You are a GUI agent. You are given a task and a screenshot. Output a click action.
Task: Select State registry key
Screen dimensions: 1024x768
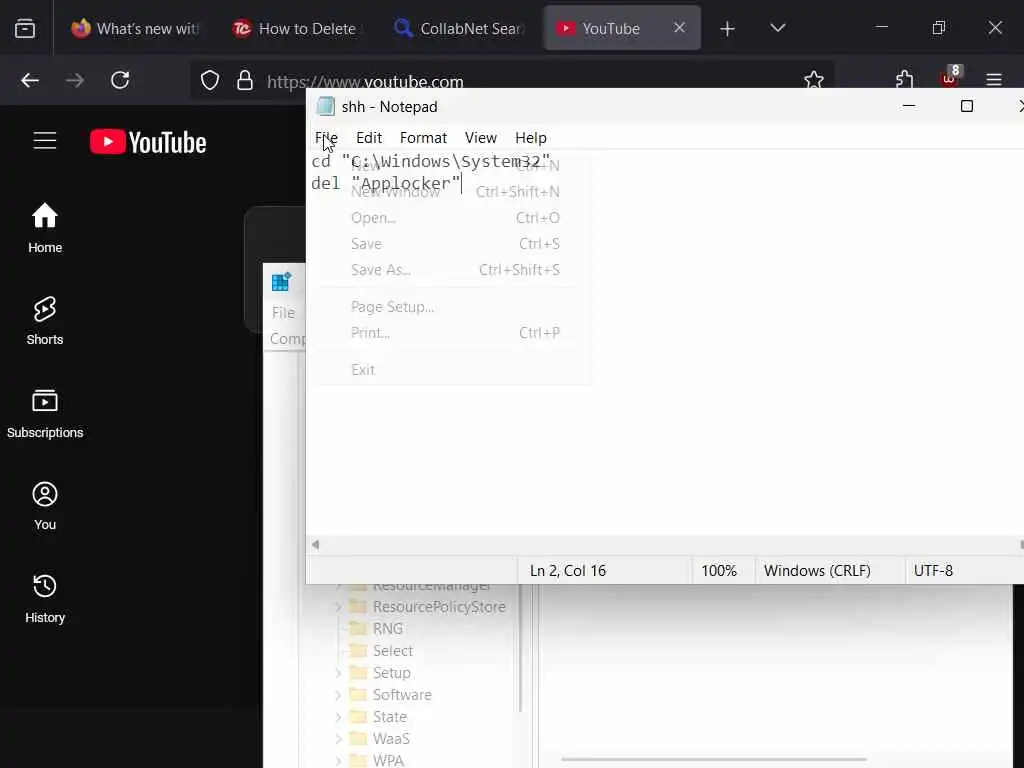(389, 717)
